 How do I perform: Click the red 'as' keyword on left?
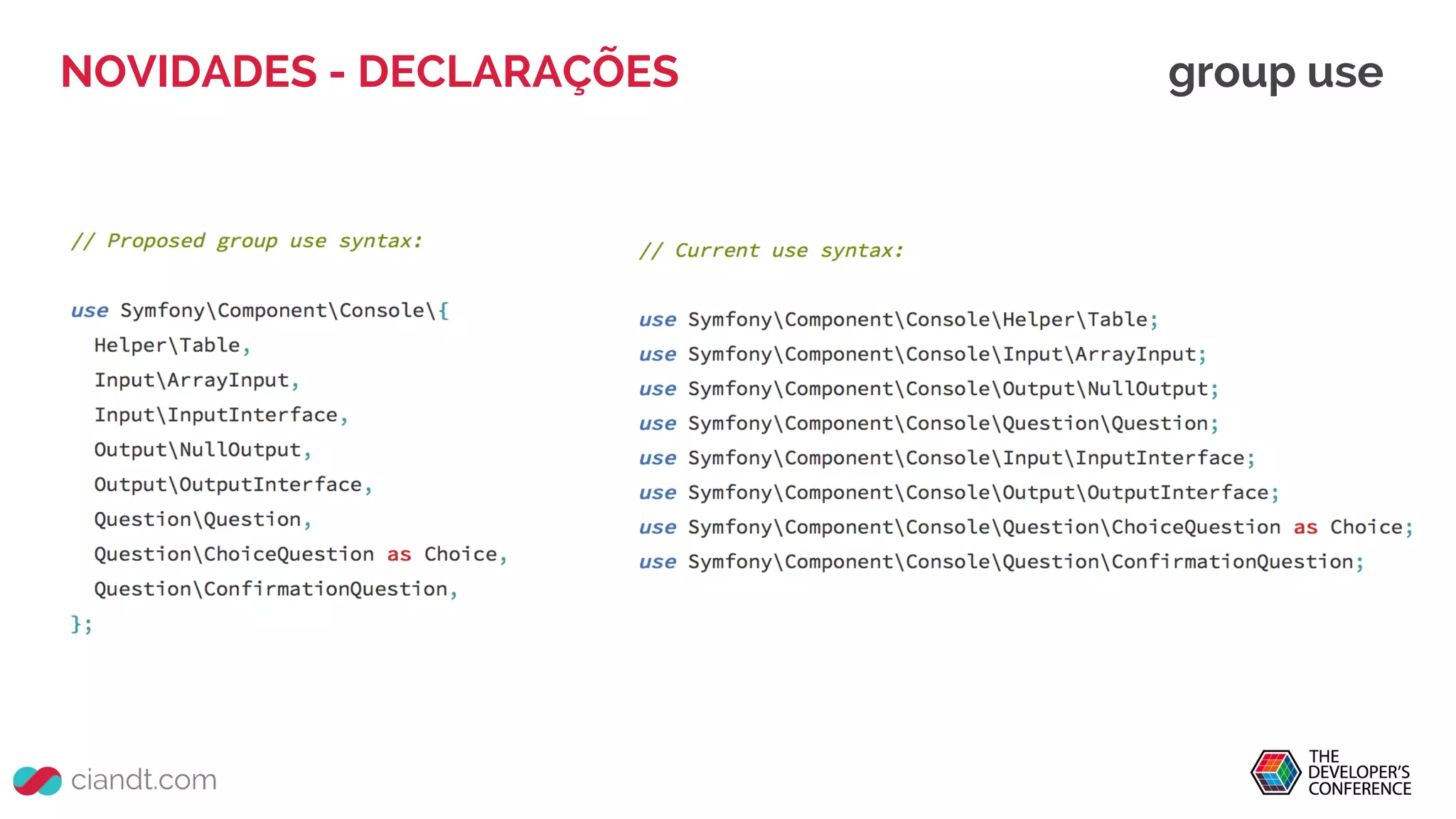point(399,555)
